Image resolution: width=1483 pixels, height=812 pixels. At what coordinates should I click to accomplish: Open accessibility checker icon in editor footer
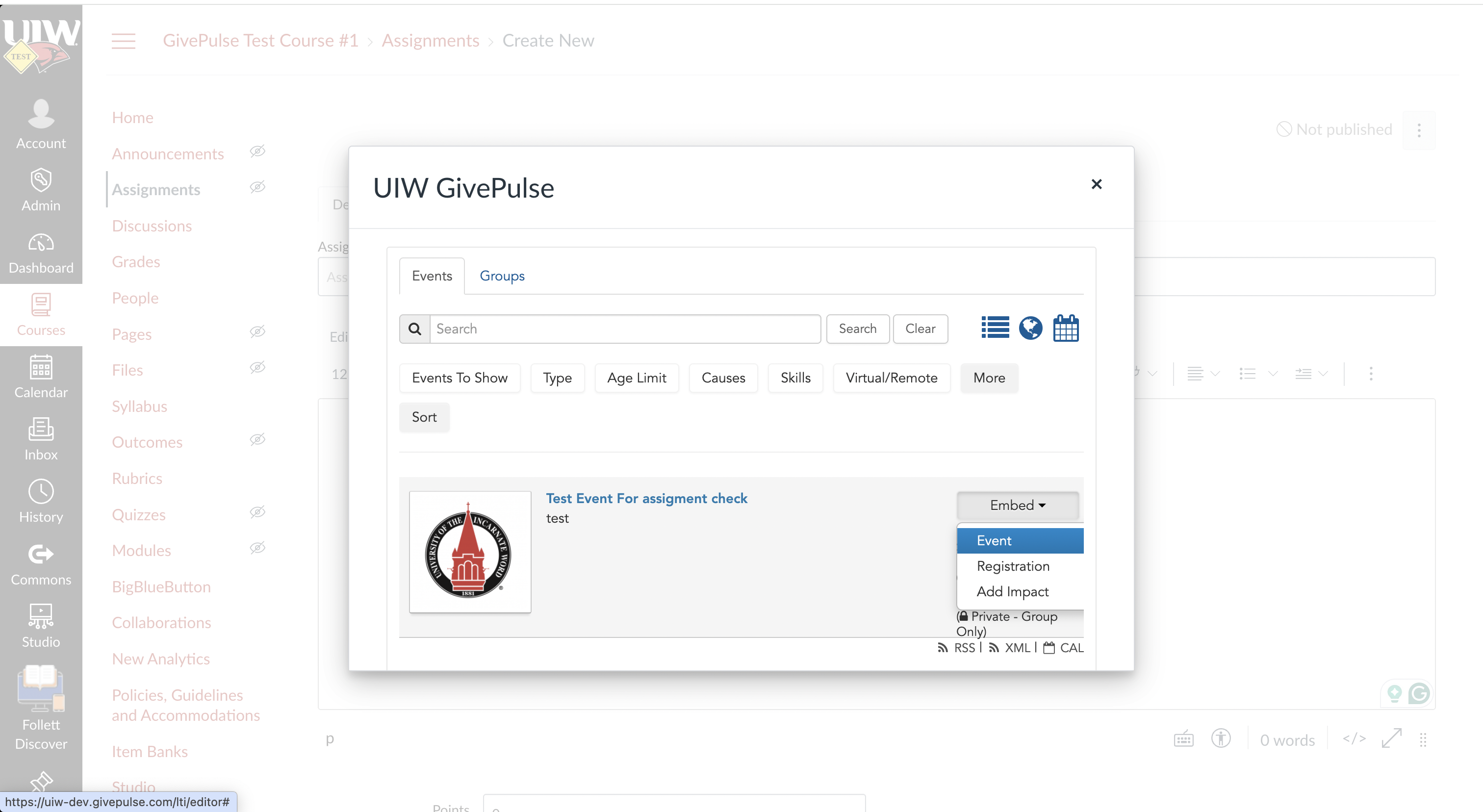pos(1221,739)
